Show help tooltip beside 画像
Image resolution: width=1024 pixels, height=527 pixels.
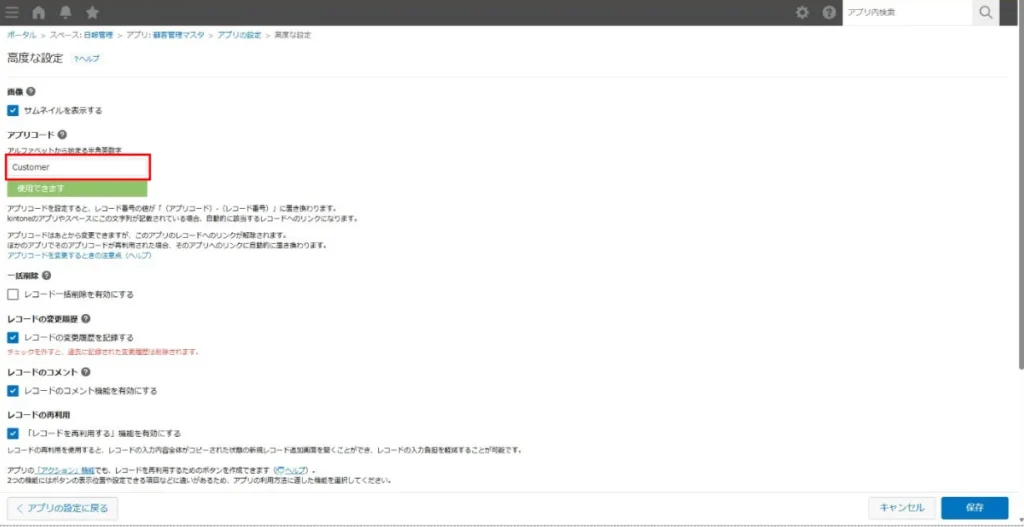pyautogui.click(x=31, y=92)
